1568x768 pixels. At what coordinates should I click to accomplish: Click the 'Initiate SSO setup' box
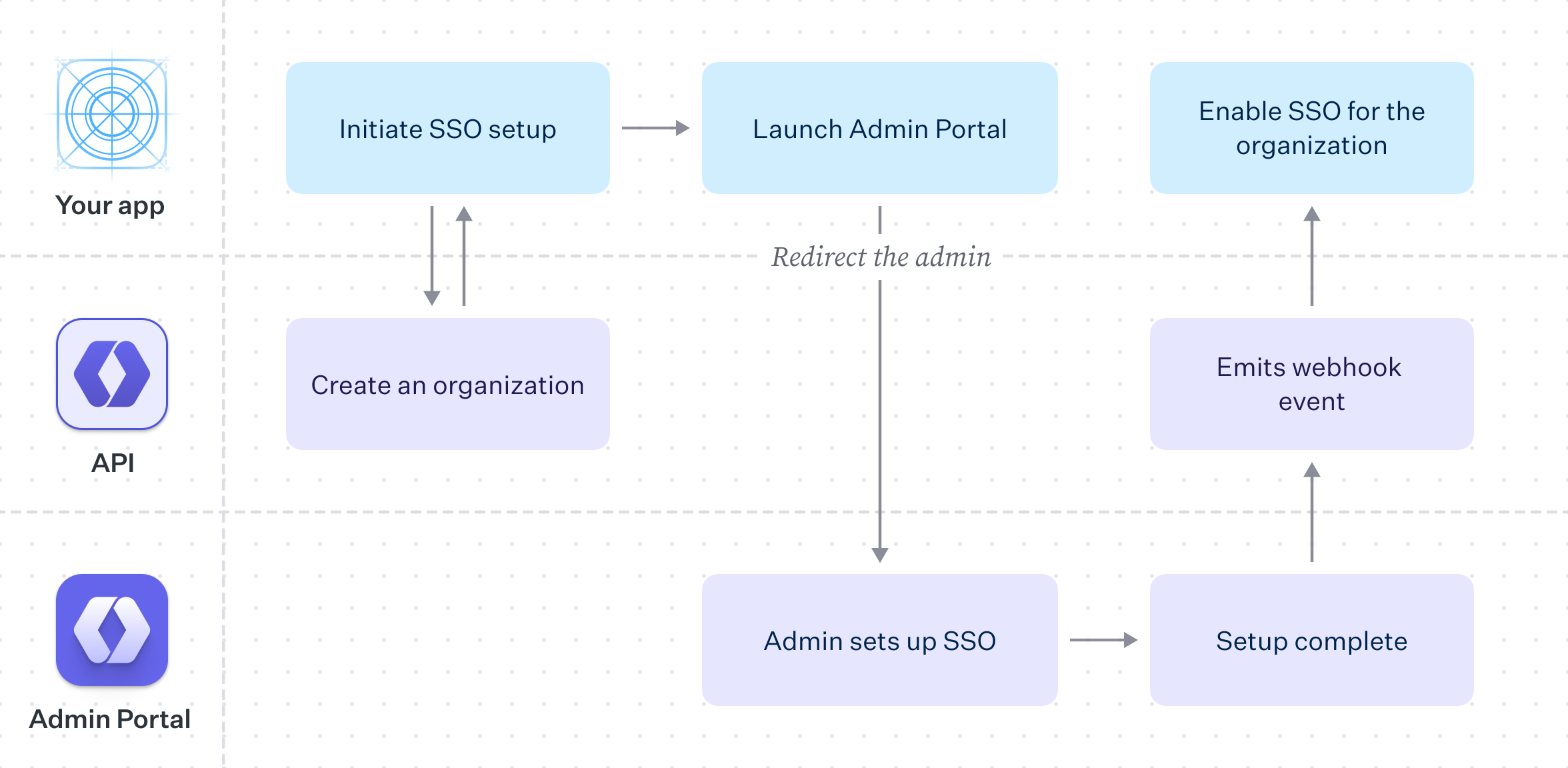coord(448,128)
